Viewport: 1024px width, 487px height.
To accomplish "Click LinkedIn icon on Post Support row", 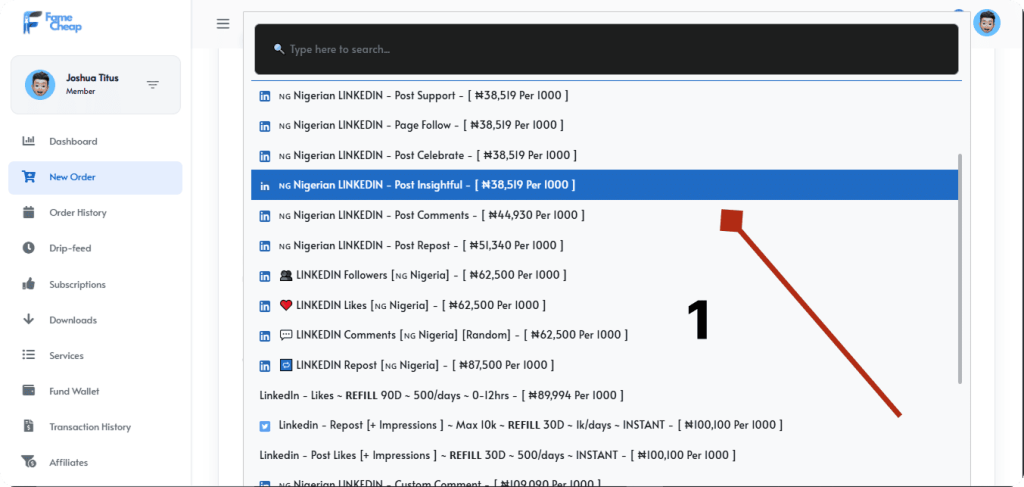I will [265, 96].
